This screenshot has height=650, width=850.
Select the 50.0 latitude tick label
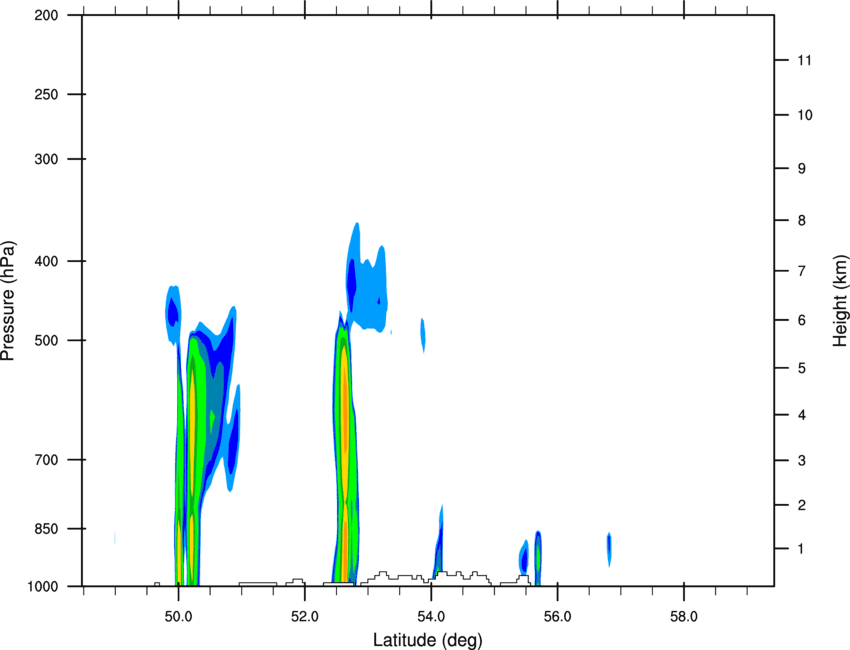pyautogui.click(x=178, y=617)
